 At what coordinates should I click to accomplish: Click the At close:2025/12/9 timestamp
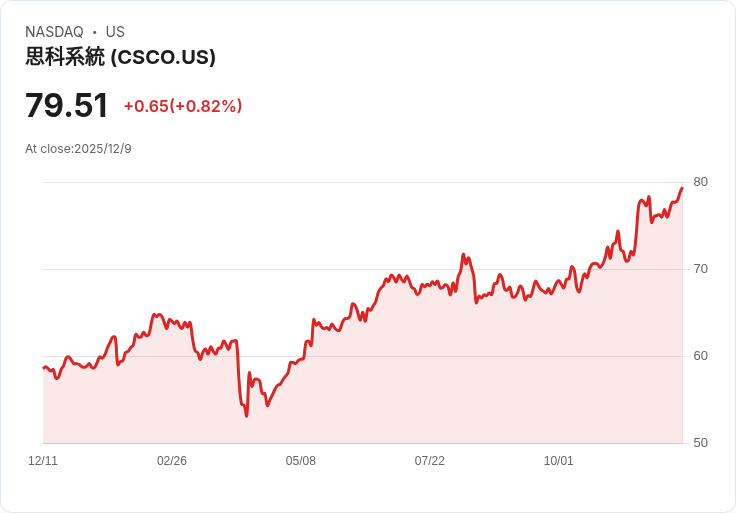tap(78, 149)
